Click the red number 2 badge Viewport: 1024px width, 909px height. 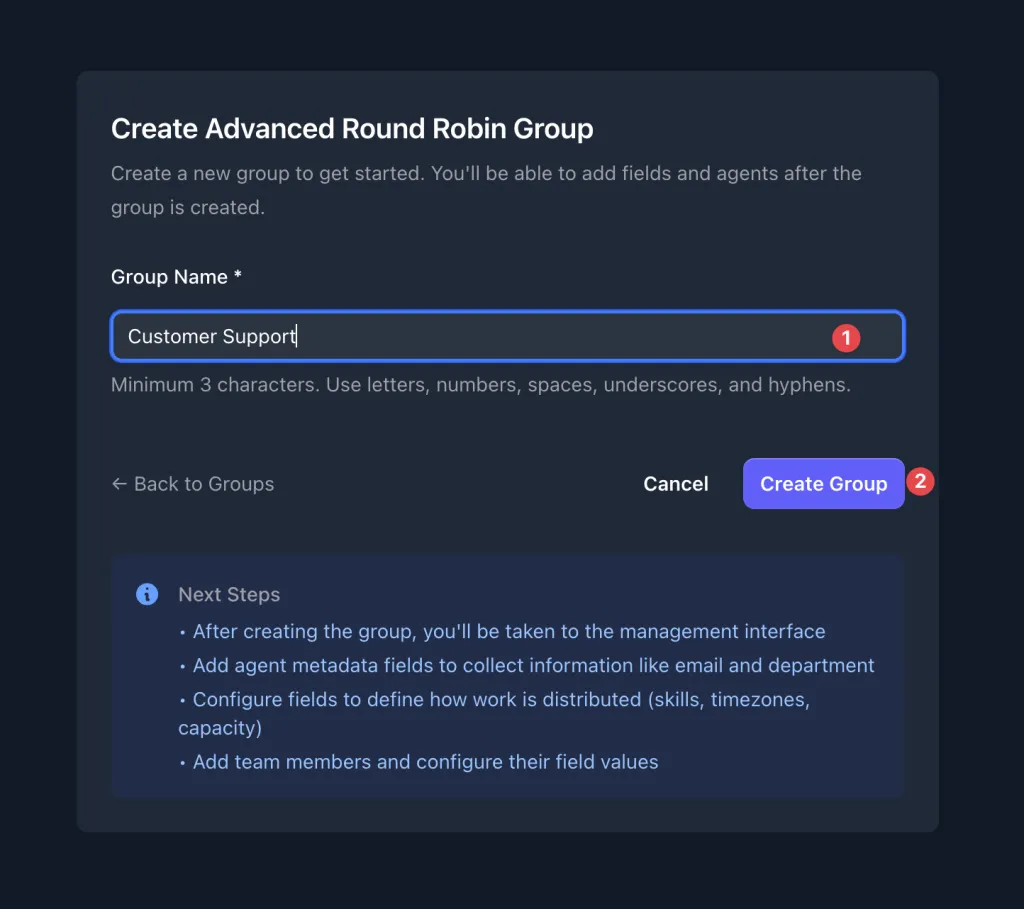[x=920, y=481]
